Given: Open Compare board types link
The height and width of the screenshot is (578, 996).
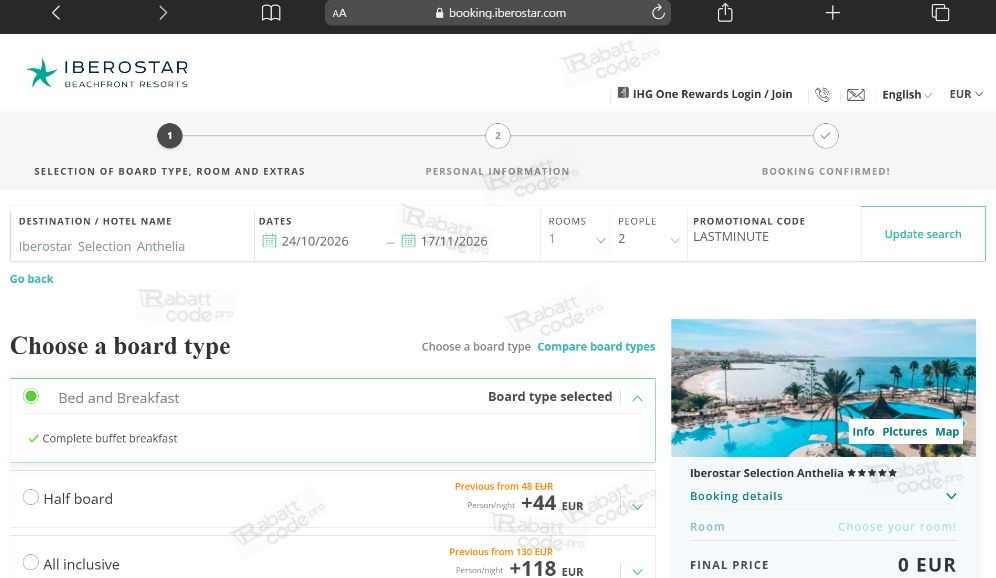Looking at the screenshot, I should [596, 347].
